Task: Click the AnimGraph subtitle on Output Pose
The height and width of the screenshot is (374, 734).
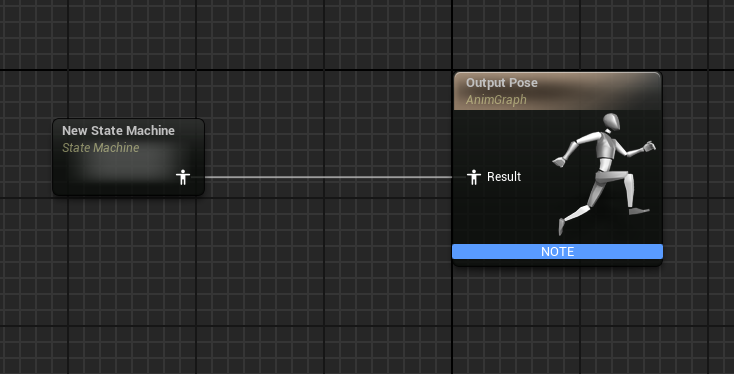Action: click(x=496, y=100)
